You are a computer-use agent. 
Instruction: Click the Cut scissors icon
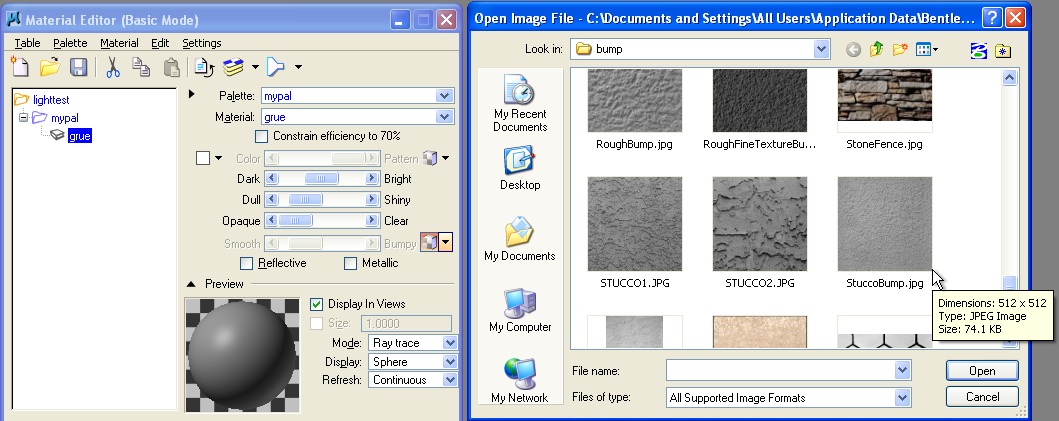point(112,67)
